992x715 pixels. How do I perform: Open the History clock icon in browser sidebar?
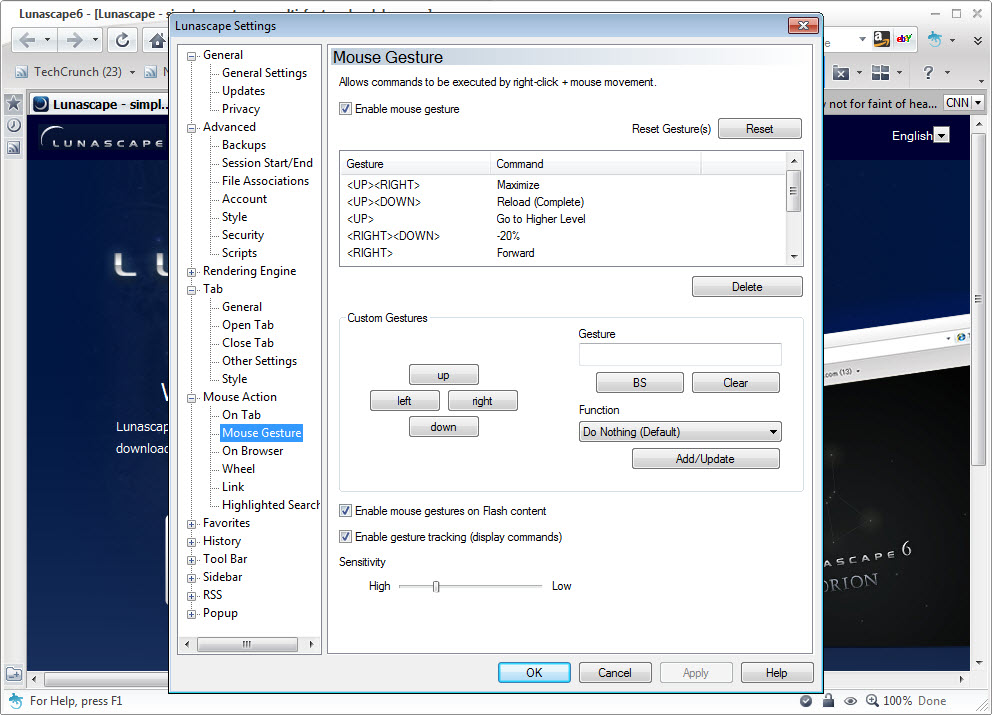click(x=14, y=125)
